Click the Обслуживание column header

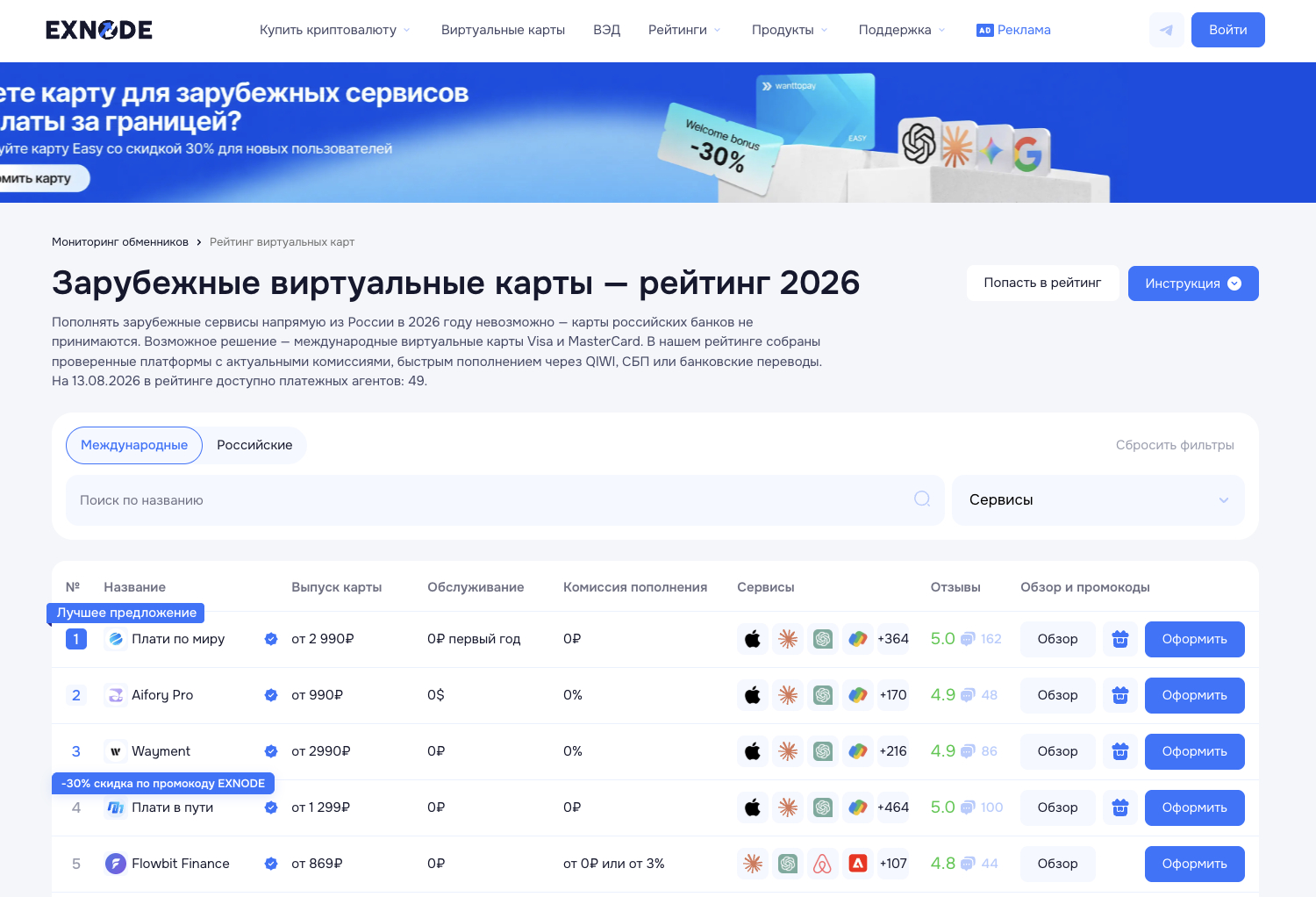476,587
